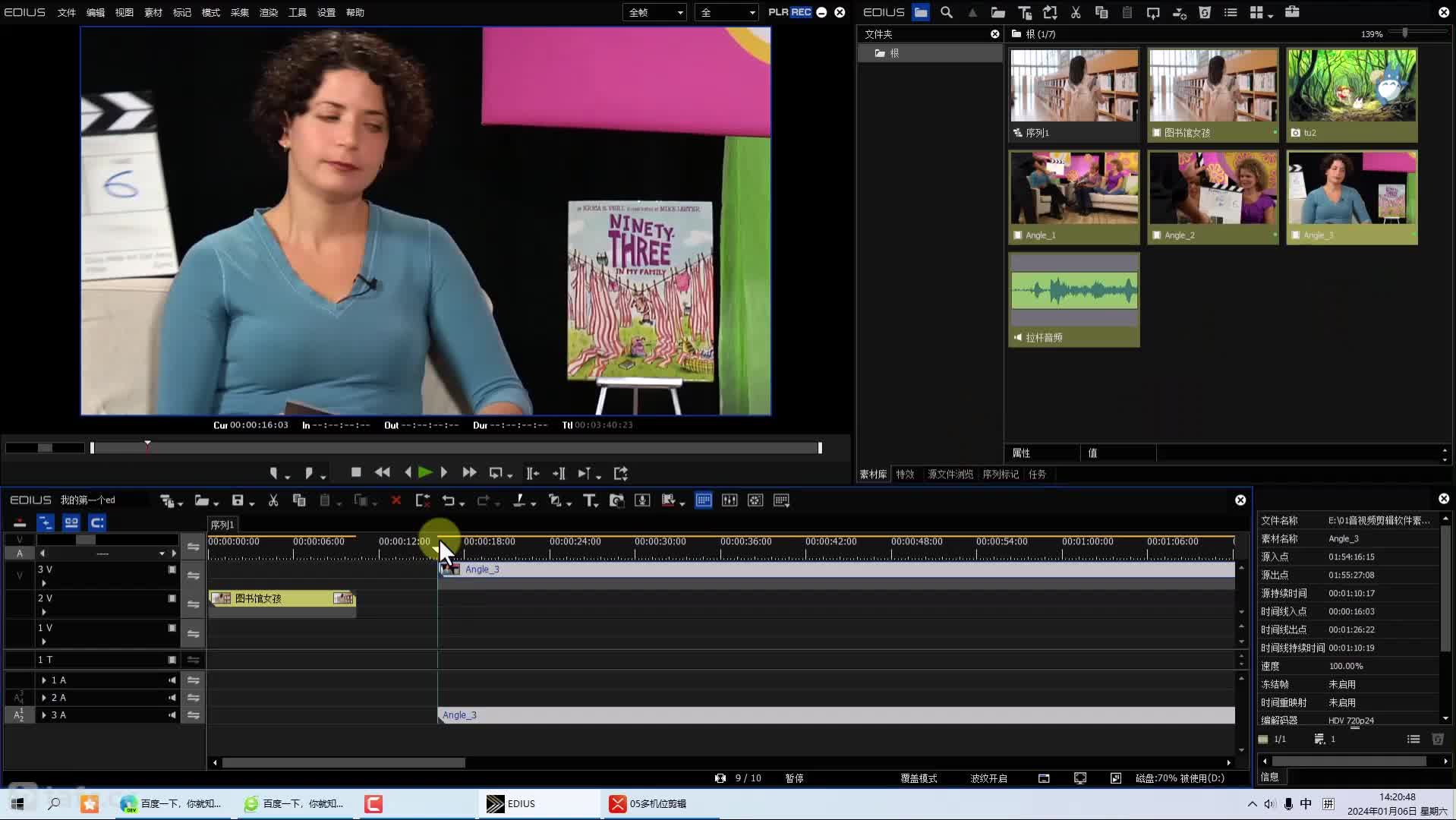Click Fast Forward in the player controls
Viewport: 1456px width, 820px height.
469,472
